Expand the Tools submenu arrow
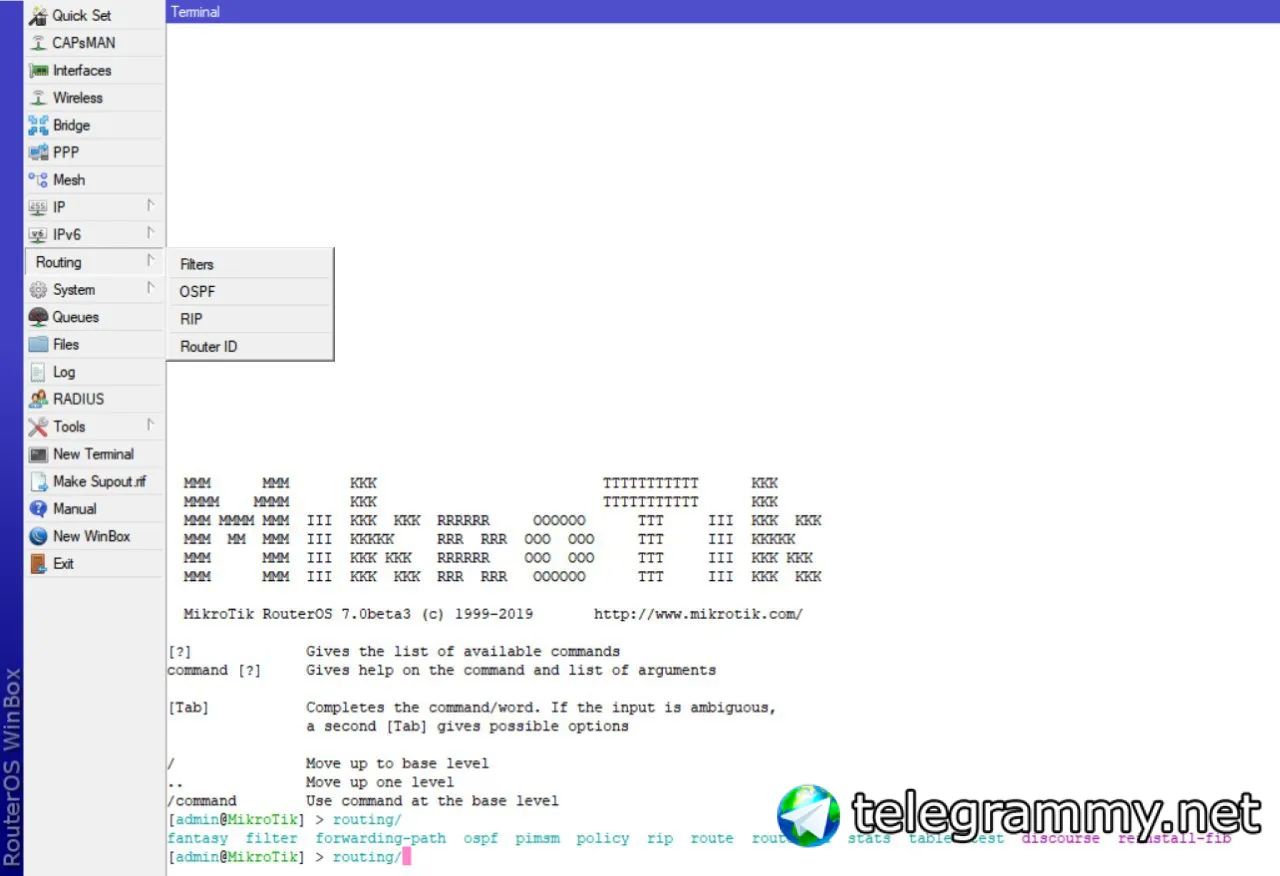This screenshot has height=876, width=1280. 150,425
